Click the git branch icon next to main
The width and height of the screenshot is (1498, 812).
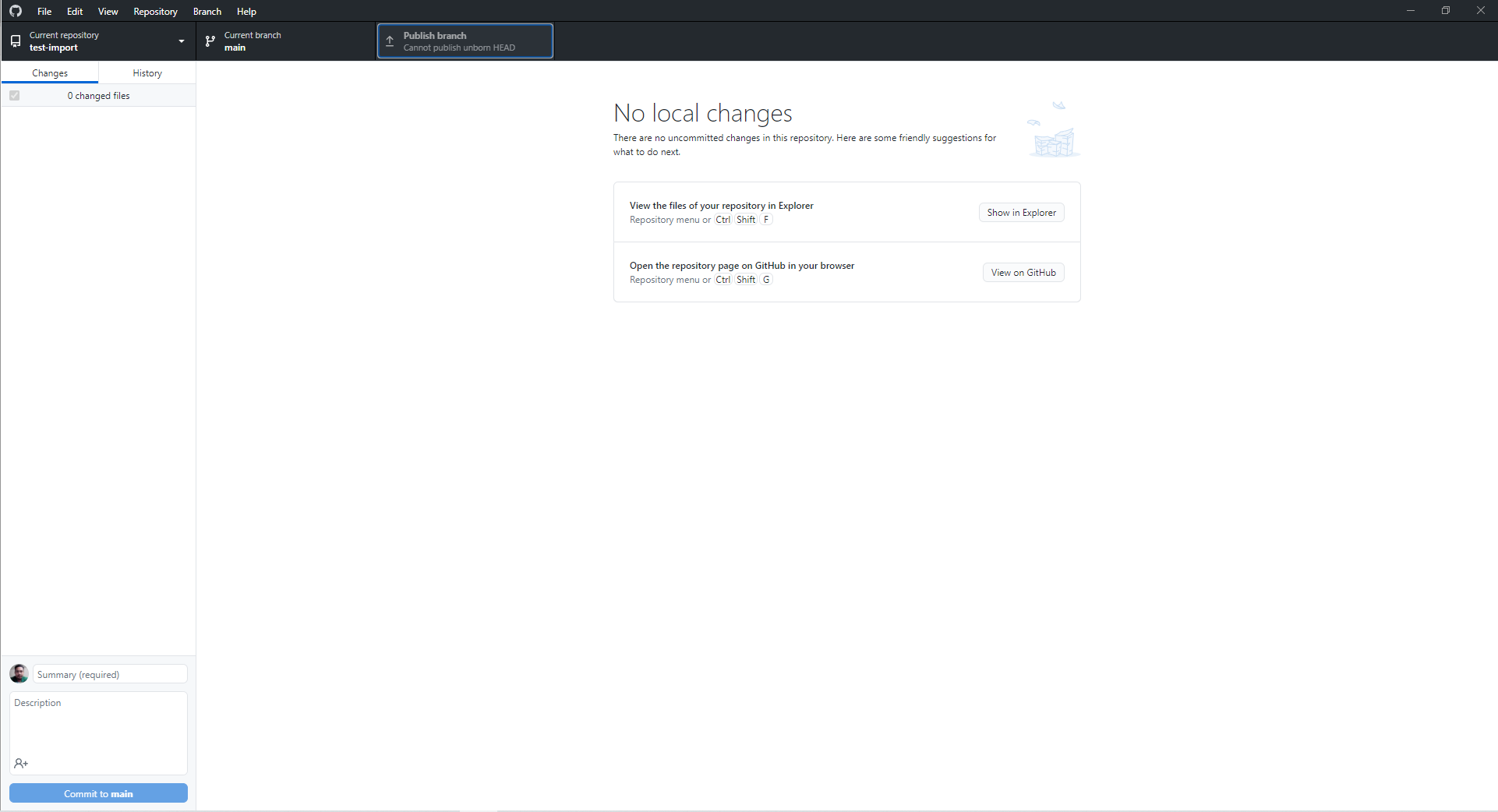tap(210, 41)
